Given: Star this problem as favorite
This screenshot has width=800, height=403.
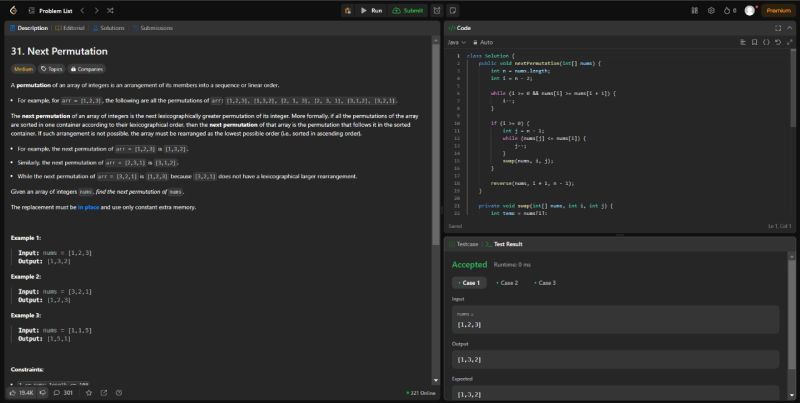Looking at the screenshot, I should [89, 393].
